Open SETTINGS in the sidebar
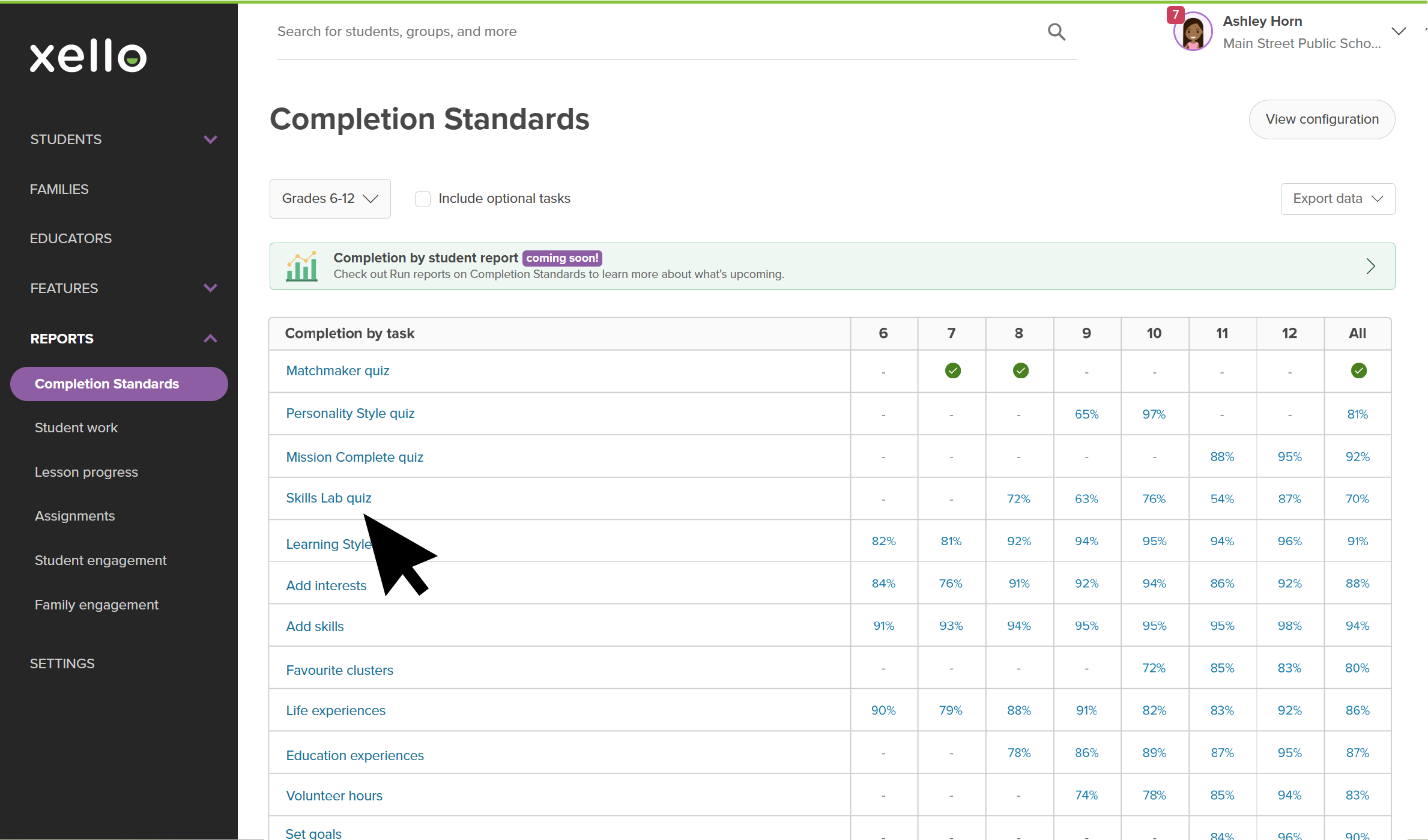The height and width of the screenshot is (840, 1428). click(x=62, y=663)
